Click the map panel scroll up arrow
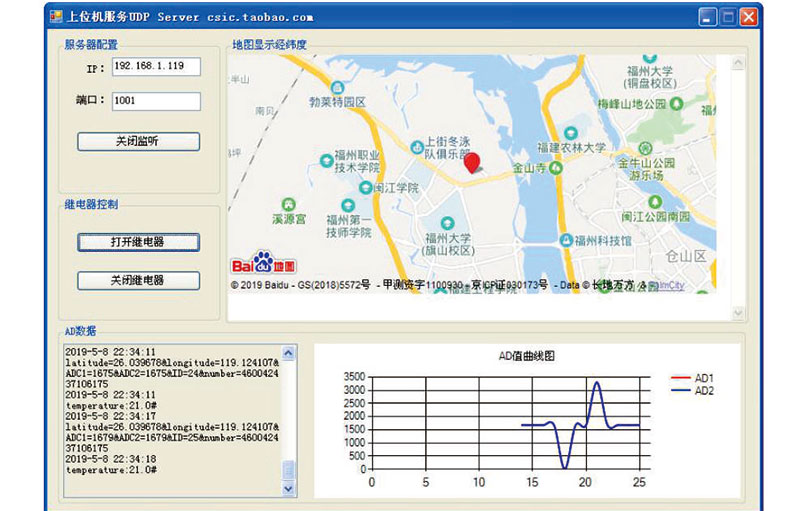The width and height of the screenshot is (800, 511). pos(738,63)
